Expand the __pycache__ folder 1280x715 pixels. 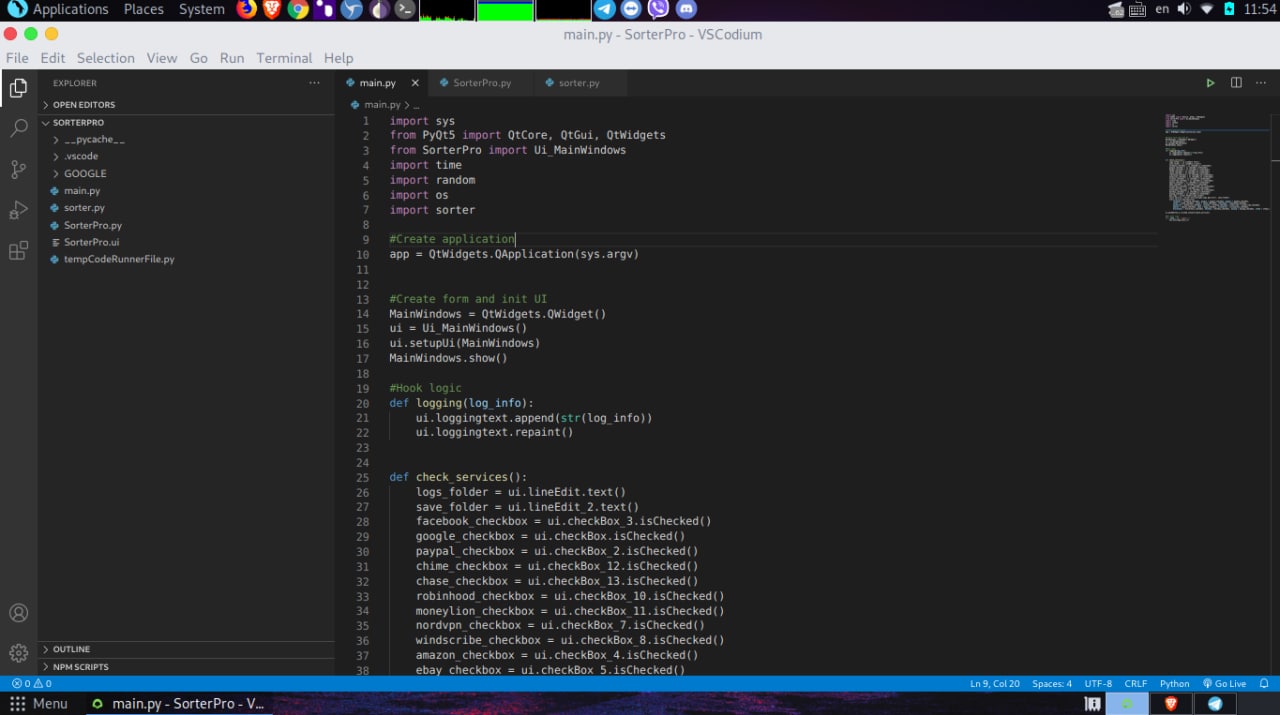94,139
